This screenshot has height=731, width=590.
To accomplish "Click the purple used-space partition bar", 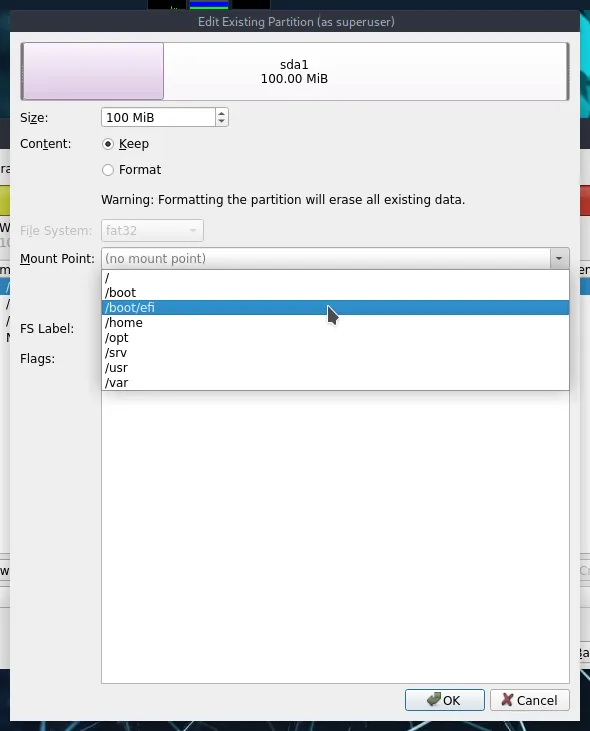I will point(93,71).
